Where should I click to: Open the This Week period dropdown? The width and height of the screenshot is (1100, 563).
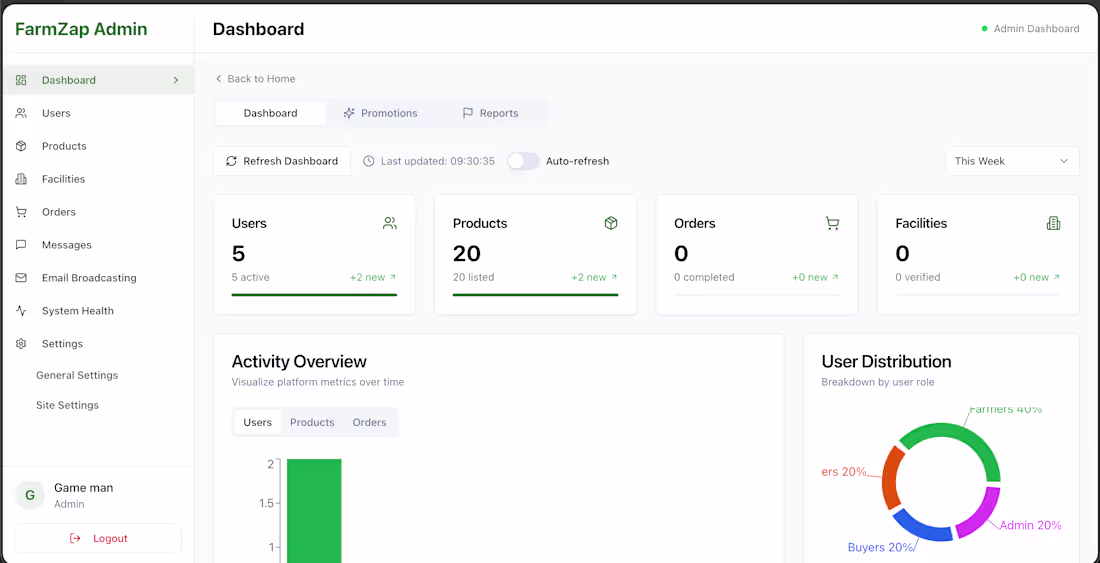point(1012,161)
